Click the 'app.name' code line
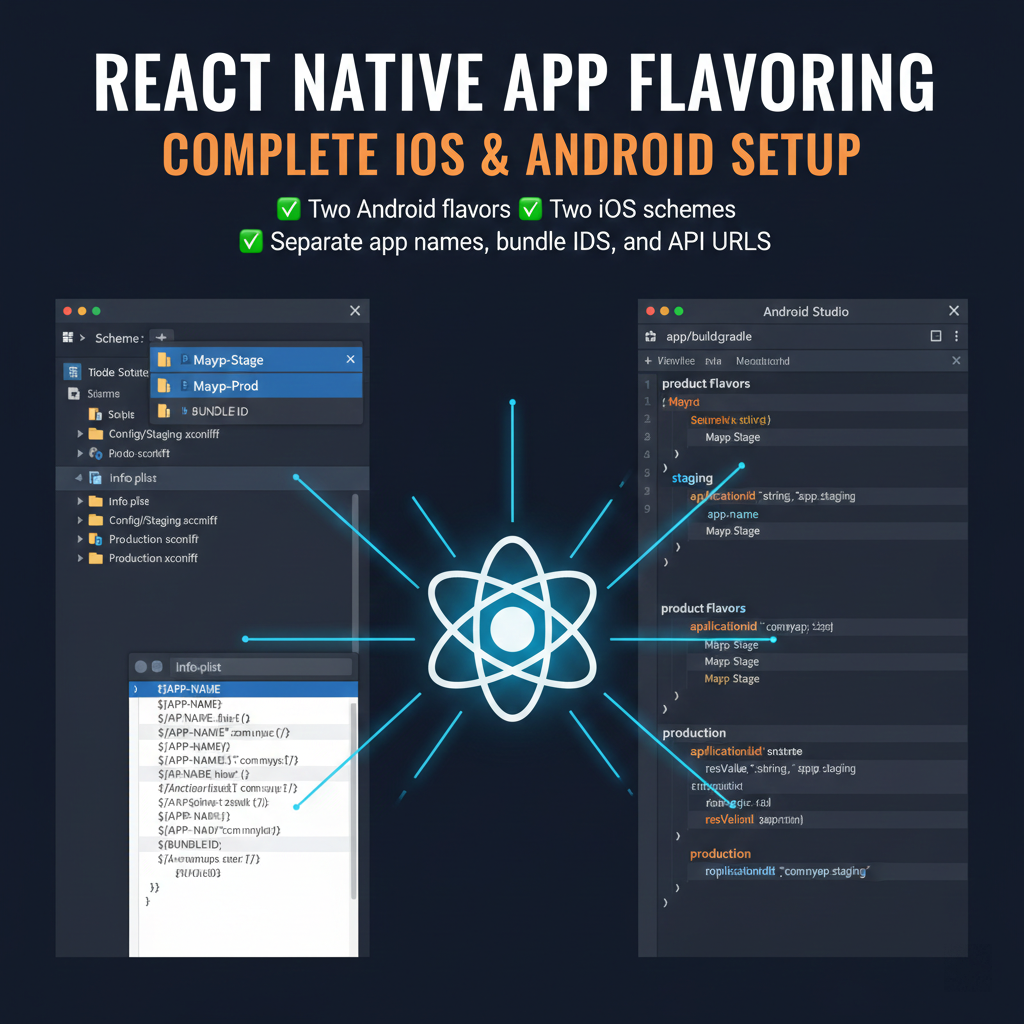Image resolution: width=1024 pixels, height=1024 pixels. pos(733,514)
